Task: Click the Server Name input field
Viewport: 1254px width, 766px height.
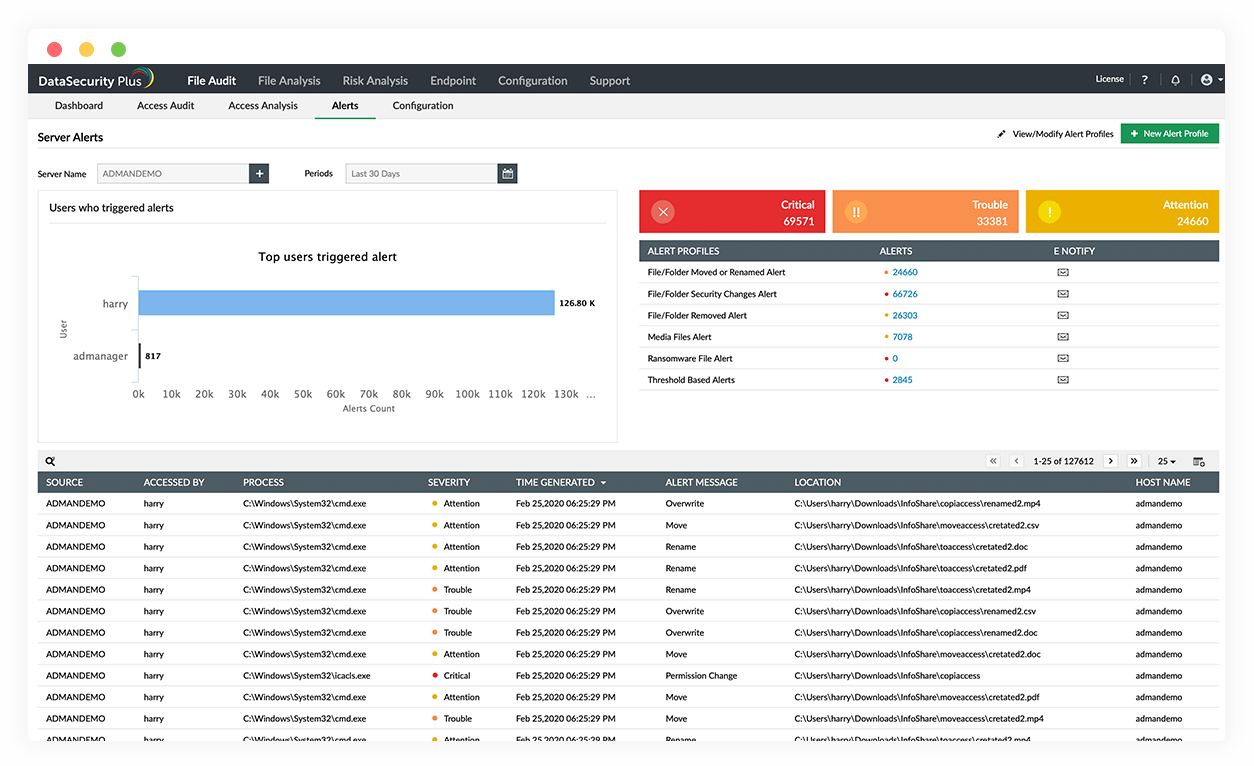Action: [x=173, y=173]
